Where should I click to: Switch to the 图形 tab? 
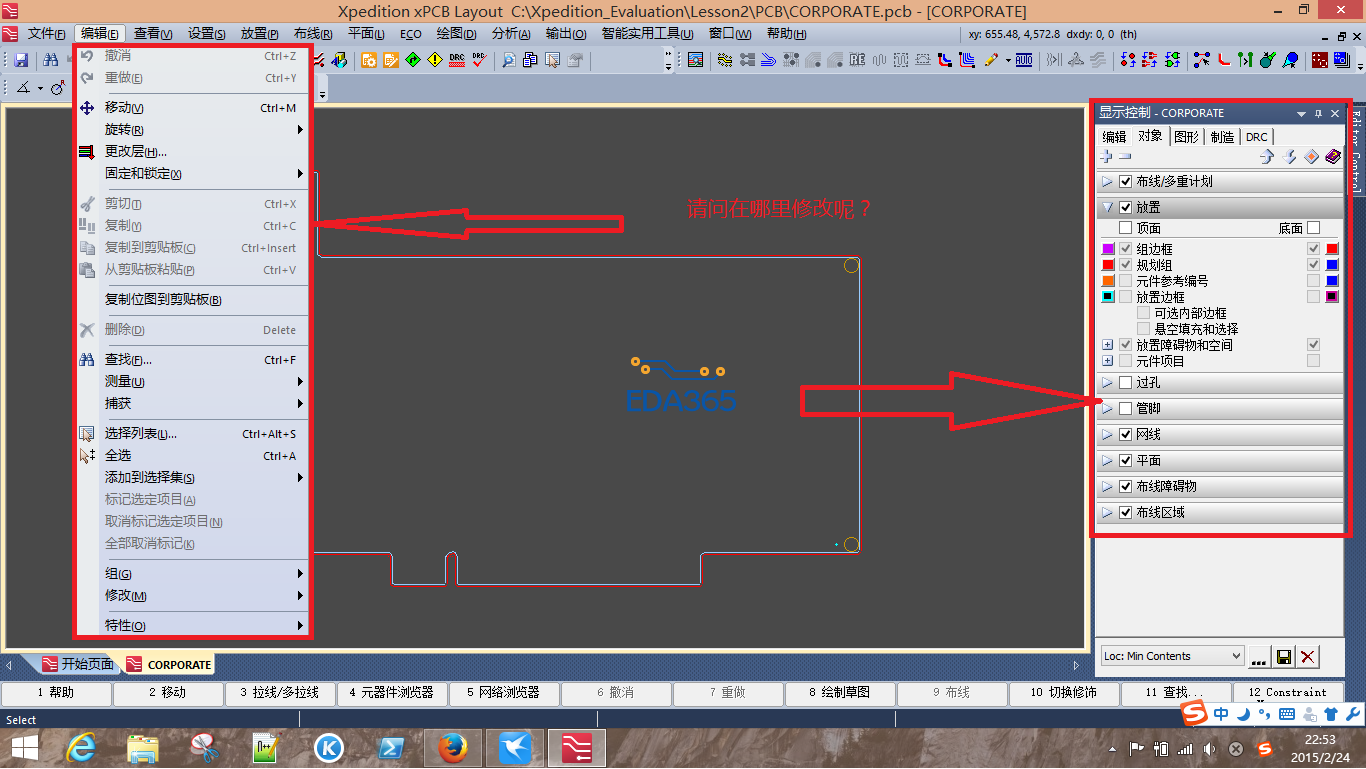(1187, 137)
